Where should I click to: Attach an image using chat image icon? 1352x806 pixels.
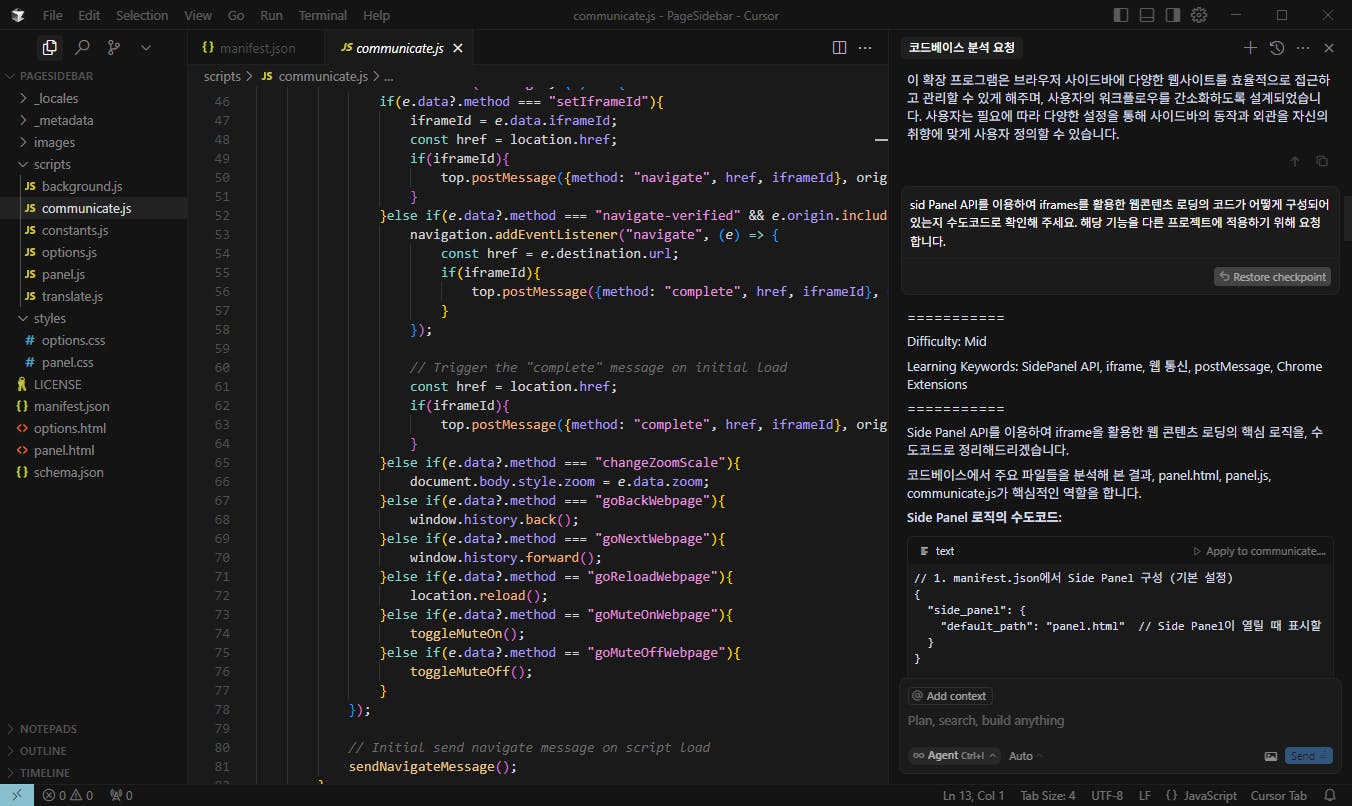pyautogui.click(x=1270, y=756)
